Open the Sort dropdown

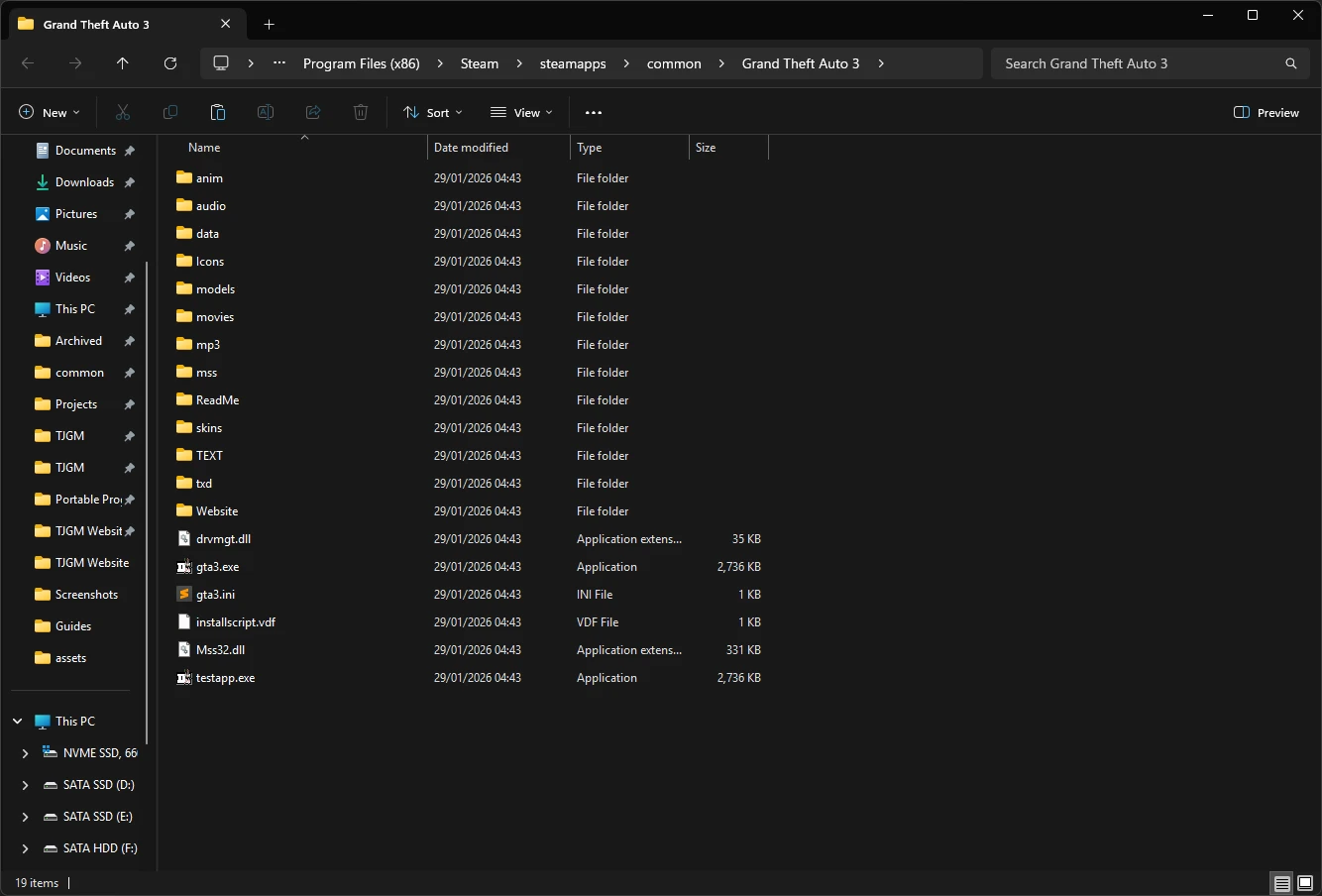[432, 112]
